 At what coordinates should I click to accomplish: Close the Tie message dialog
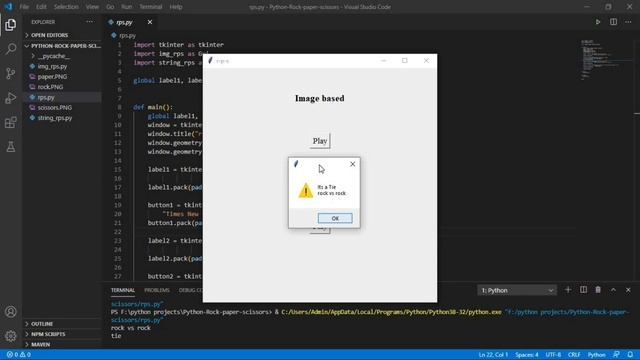pyautogui.click(x=353, y=164)
